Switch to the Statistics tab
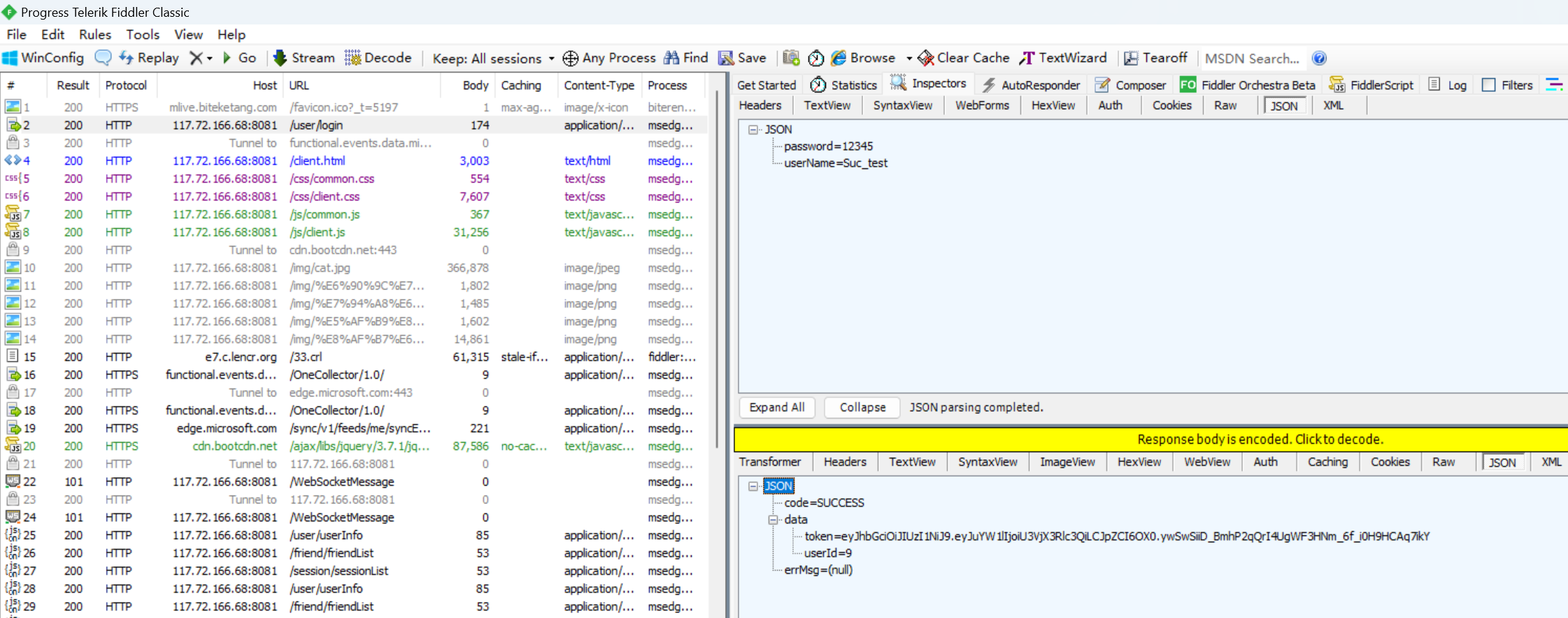This screenshot has width=1568, height=618. point(843,85)
